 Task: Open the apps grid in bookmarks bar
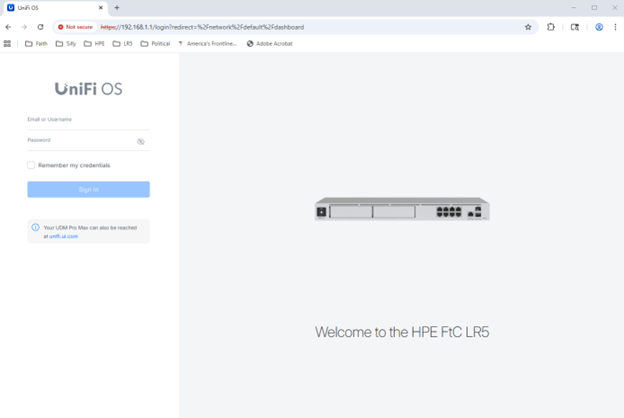7,44
